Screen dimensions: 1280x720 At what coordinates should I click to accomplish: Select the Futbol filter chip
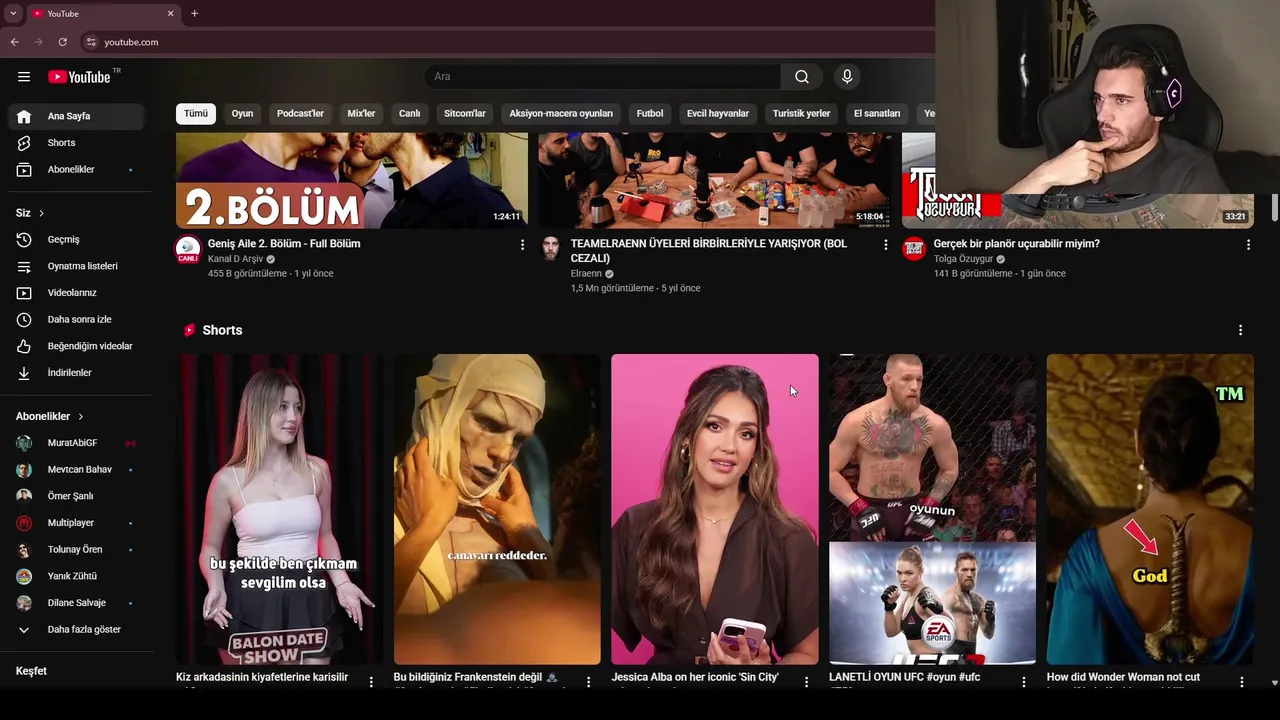click(x=650, y=114)
